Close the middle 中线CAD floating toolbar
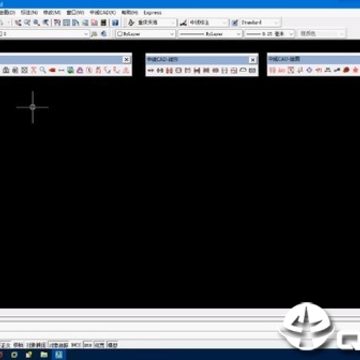This screenshot has width=360, height=360. pyautogui.click(x=253, y=60)
